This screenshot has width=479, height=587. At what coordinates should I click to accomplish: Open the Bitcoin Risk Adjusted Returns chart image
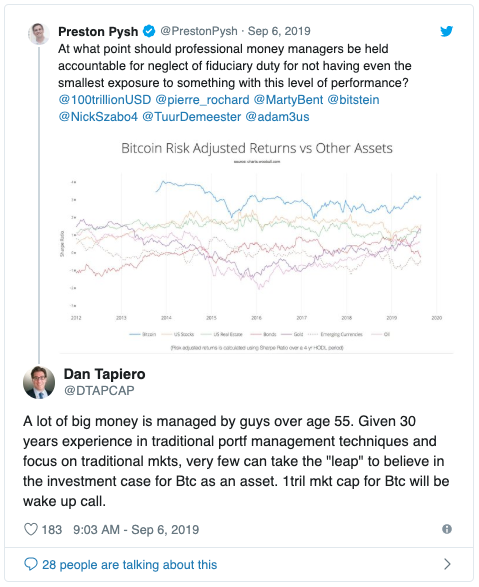(256, 245)
